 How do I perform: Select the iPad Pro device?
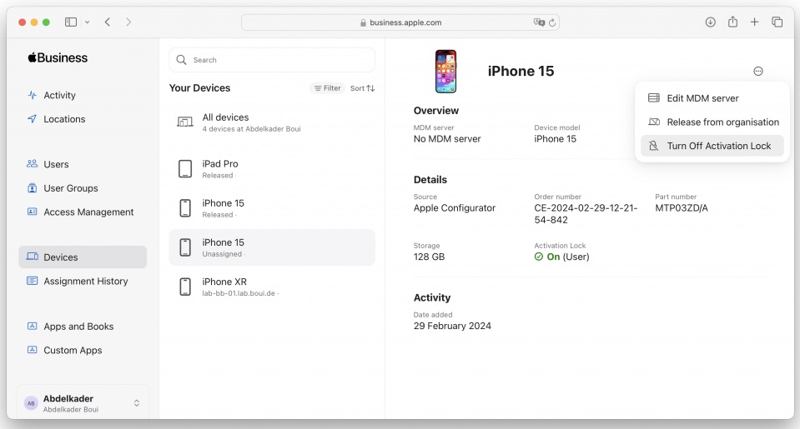pyautogui.click(x=272, y=169)
